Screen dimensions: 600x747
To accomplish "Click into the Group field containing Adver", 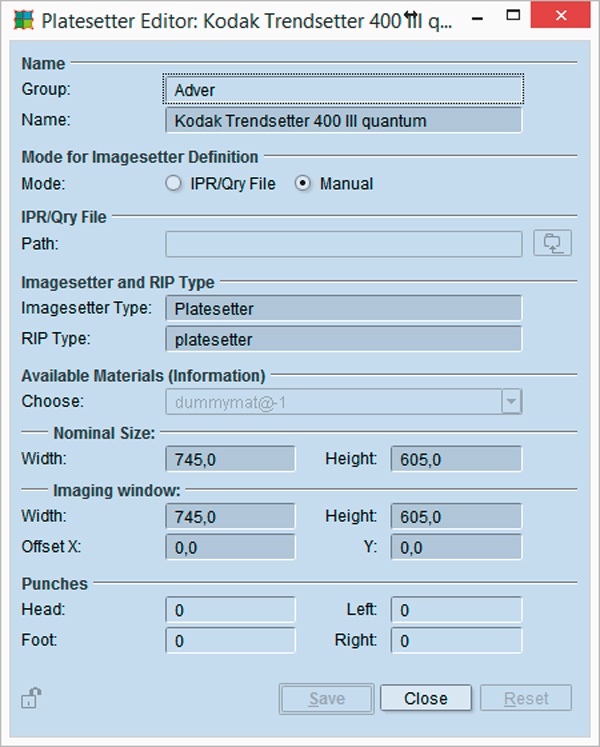I will coord(343,89).
